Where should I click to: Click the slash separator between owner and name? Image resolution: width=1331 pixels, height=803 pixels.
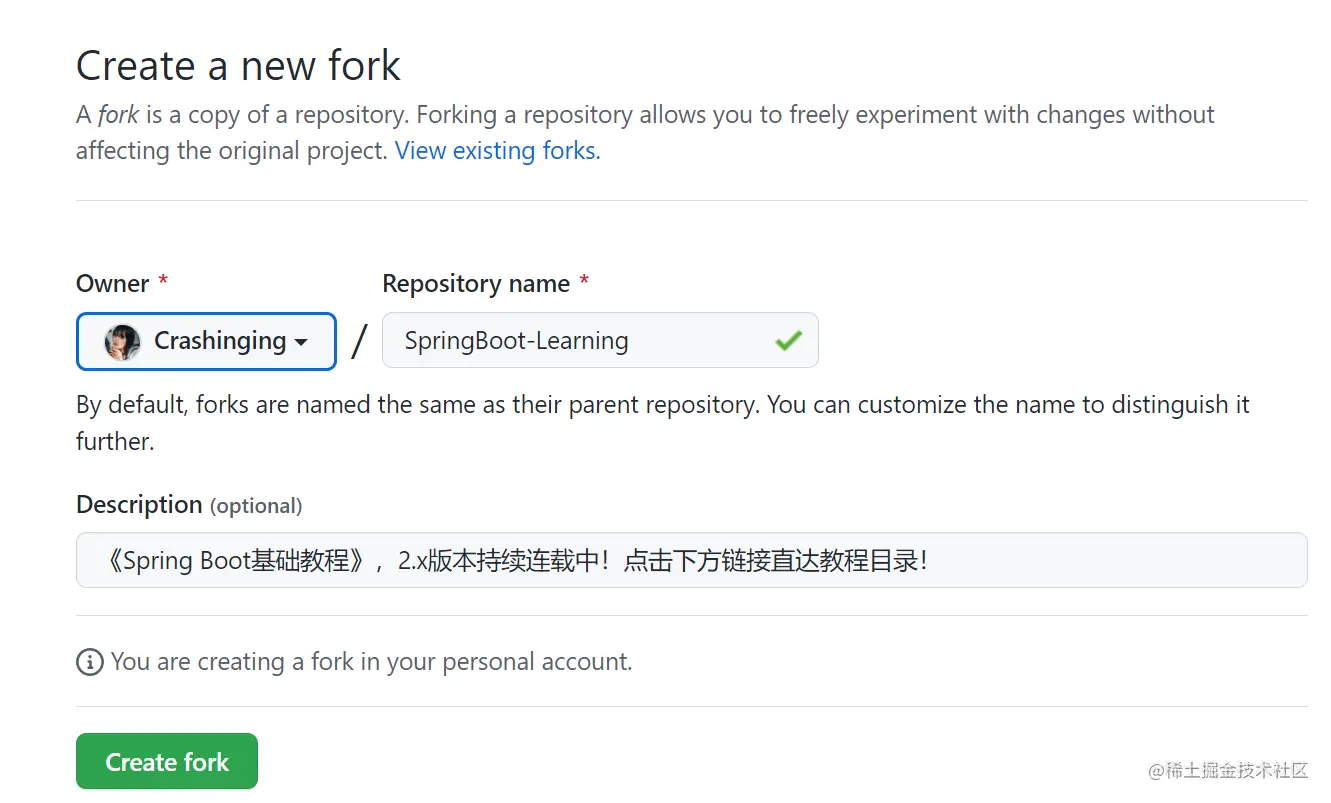[x=359, y=342]
